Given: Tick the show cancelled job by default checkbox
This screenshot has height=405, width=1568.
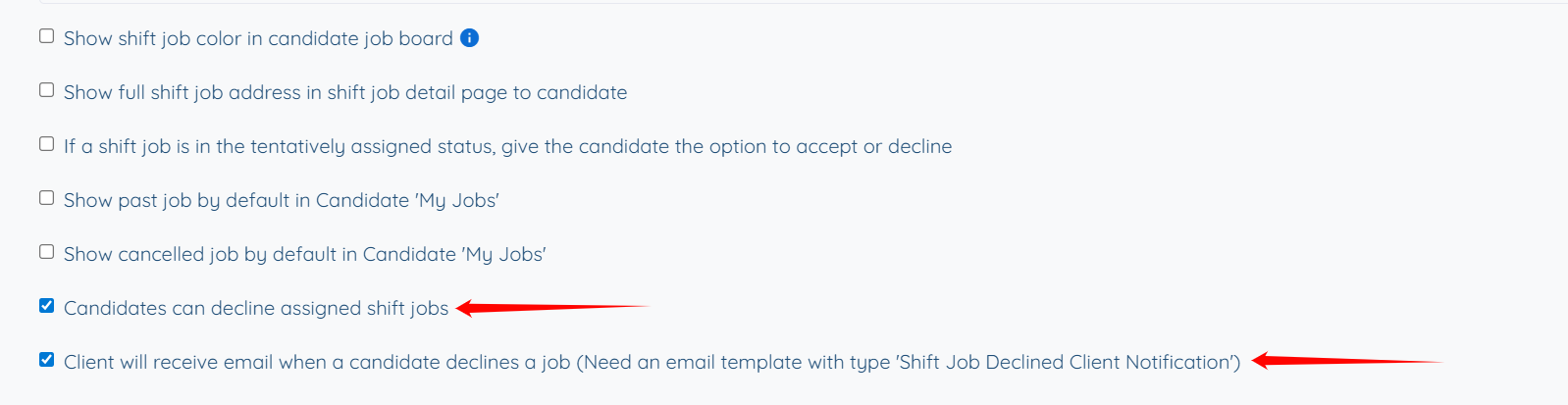Looking at the screenshot, I should click(46, 252).
